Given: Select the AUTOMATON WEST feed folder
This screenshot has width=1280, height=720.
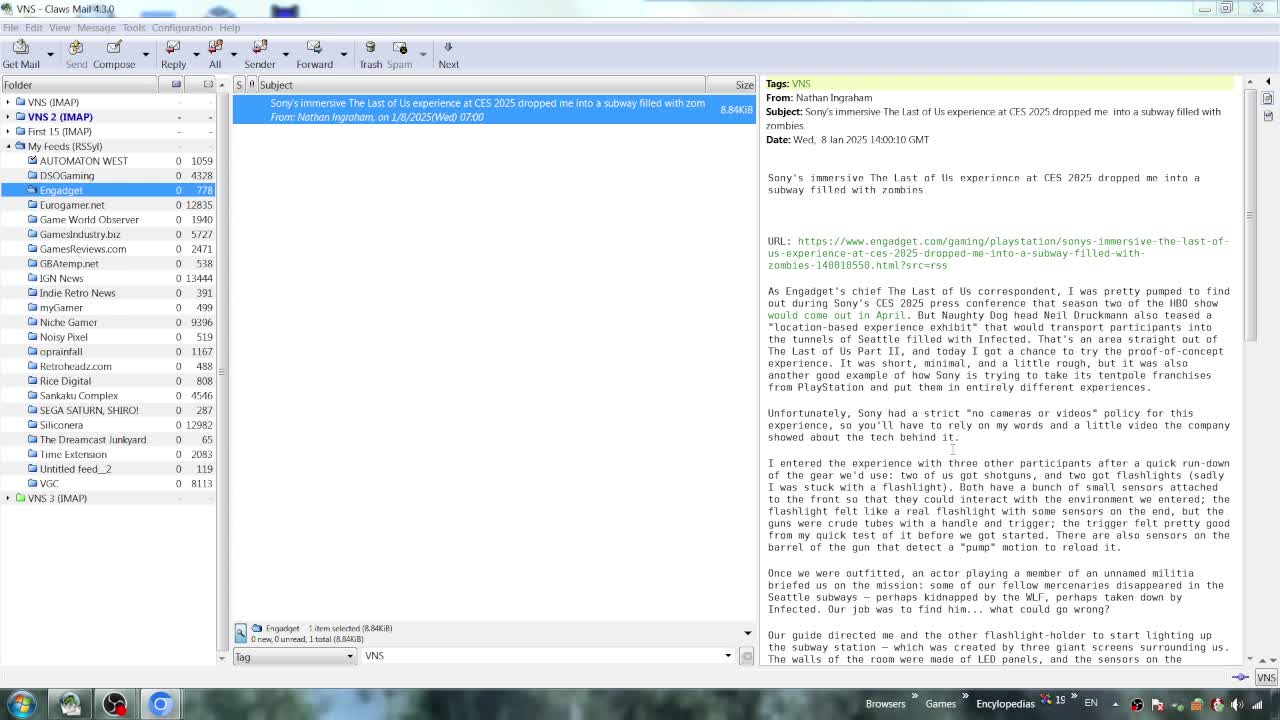Looking at the screenshot, I should (84, 161).
